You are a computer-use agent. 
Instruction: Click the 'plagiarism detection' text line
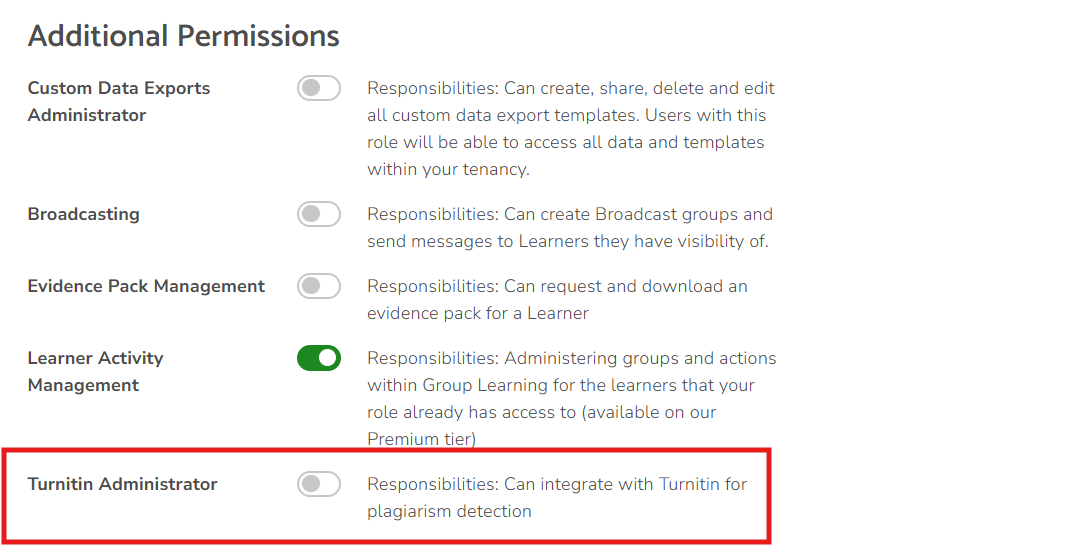click(x=449, y=511)
